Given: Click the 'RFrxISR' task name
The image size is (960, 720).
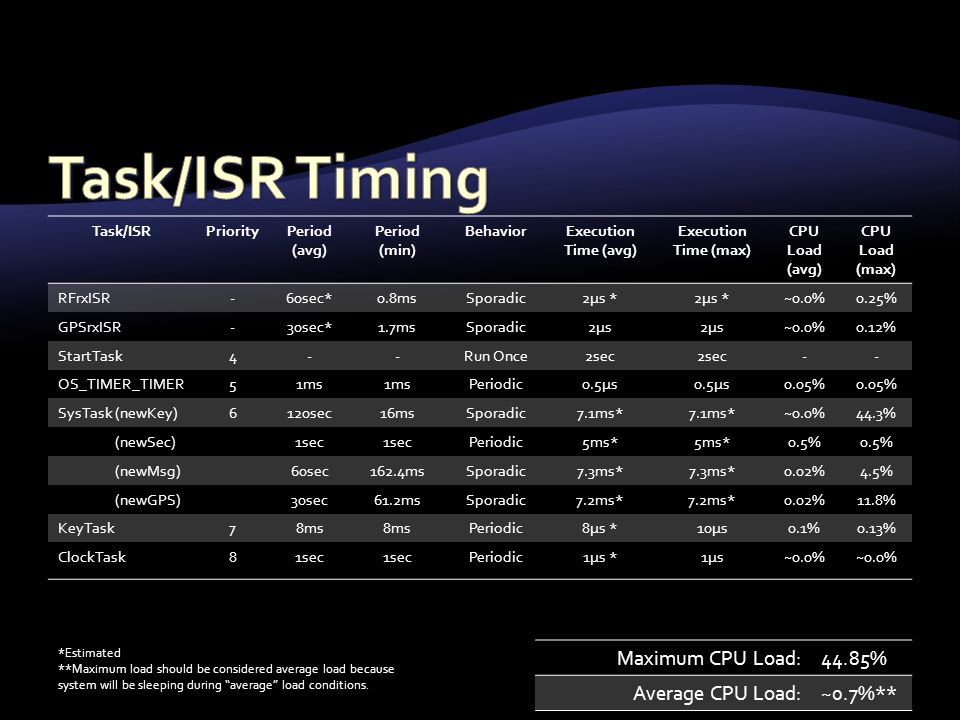Looking at the screenshot, I should (x=84, y=298).
